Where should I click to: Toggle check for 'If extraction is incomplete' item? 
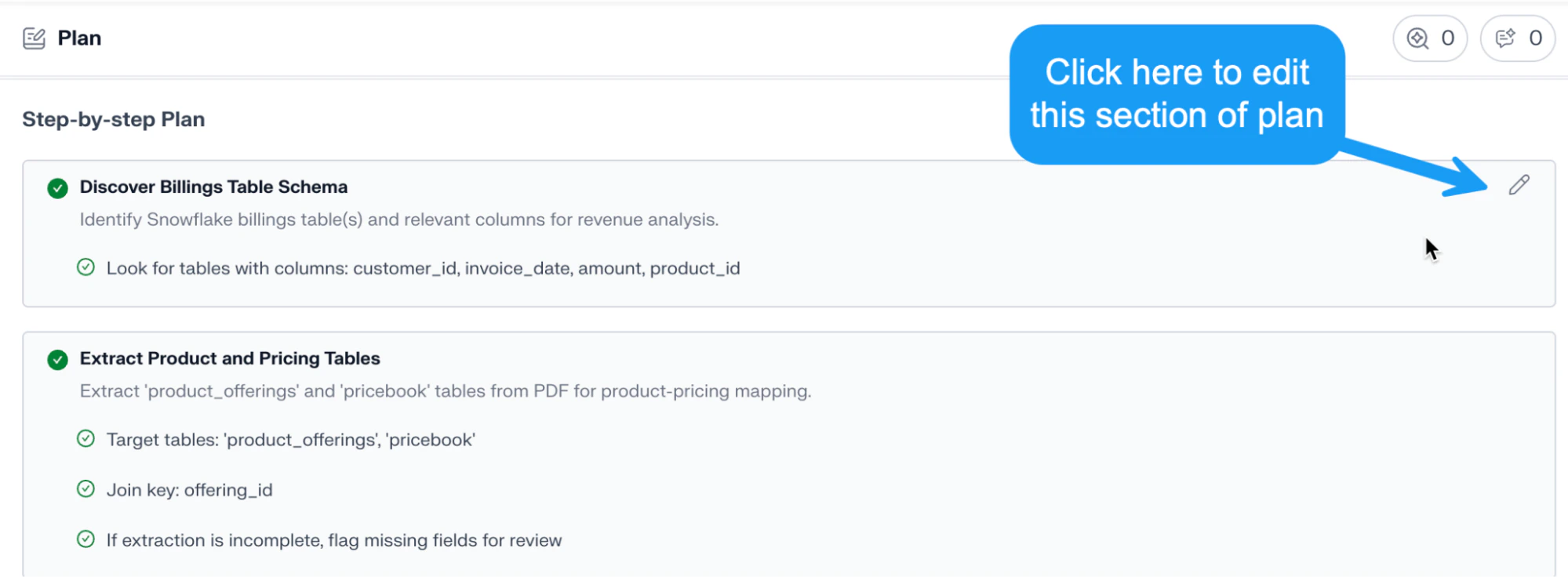[x=86, y=539]
